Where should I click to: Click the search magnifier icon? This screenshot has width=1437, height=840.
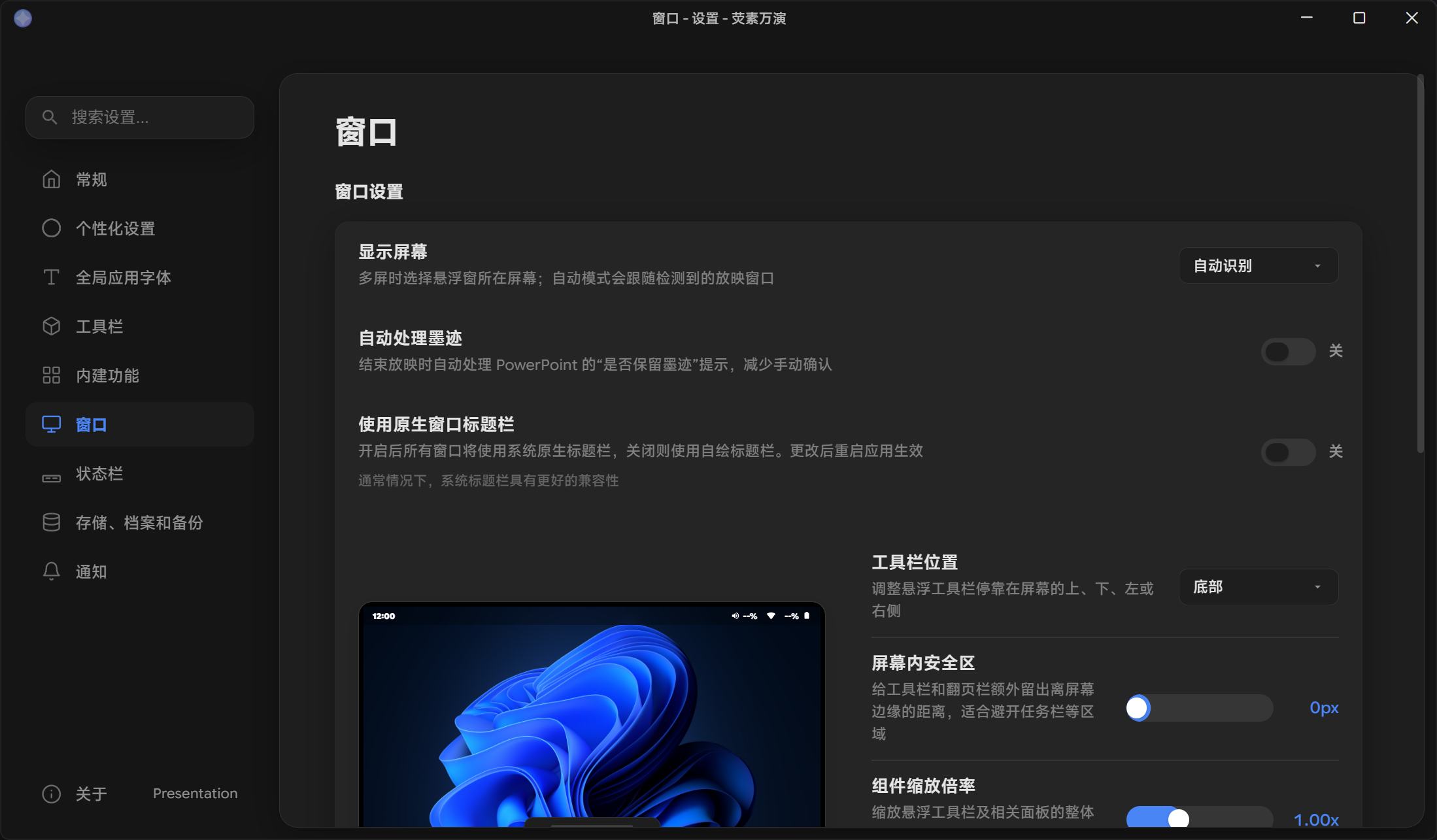click(50, 117)
